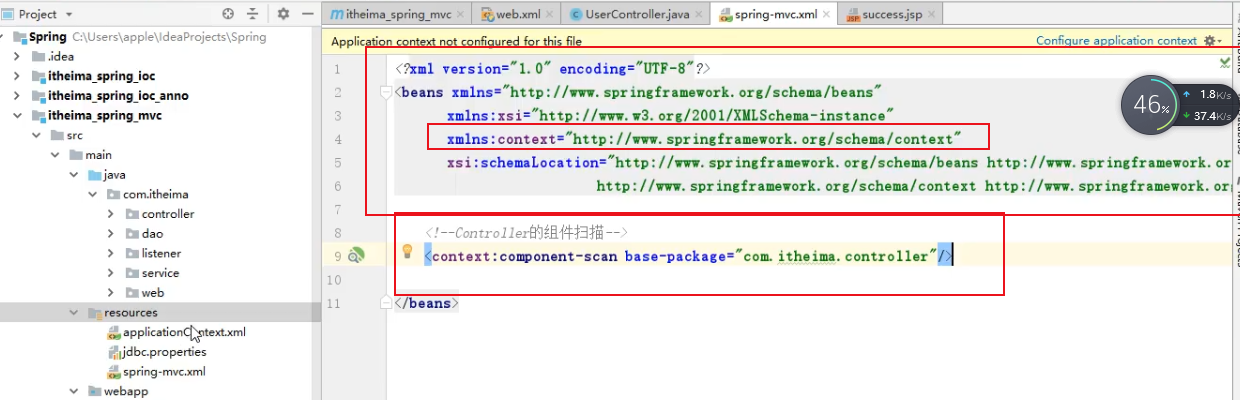This screenshot has height=400, width=1240.
Task: Click the jdbc.properties file icon
Action: click(114, 352)
